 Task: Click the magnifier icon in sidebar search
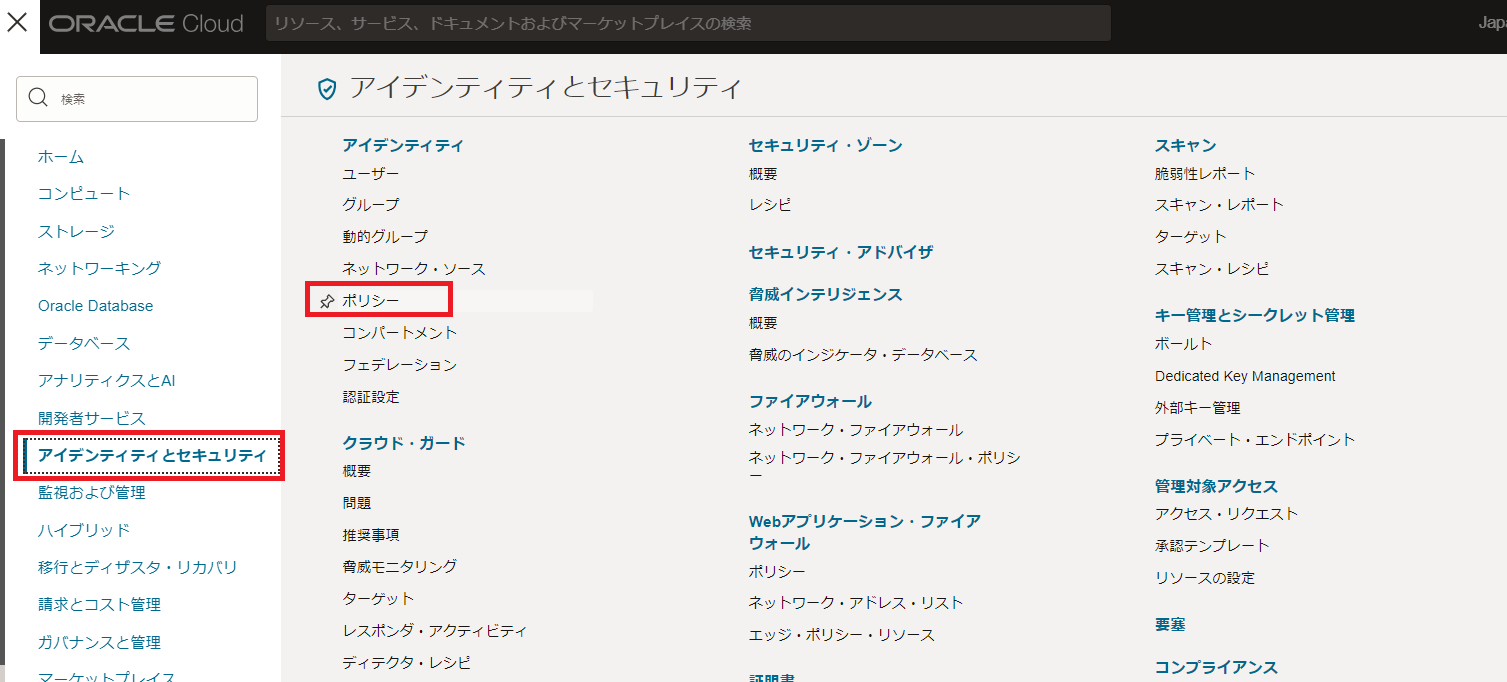(x=39, y=98)
